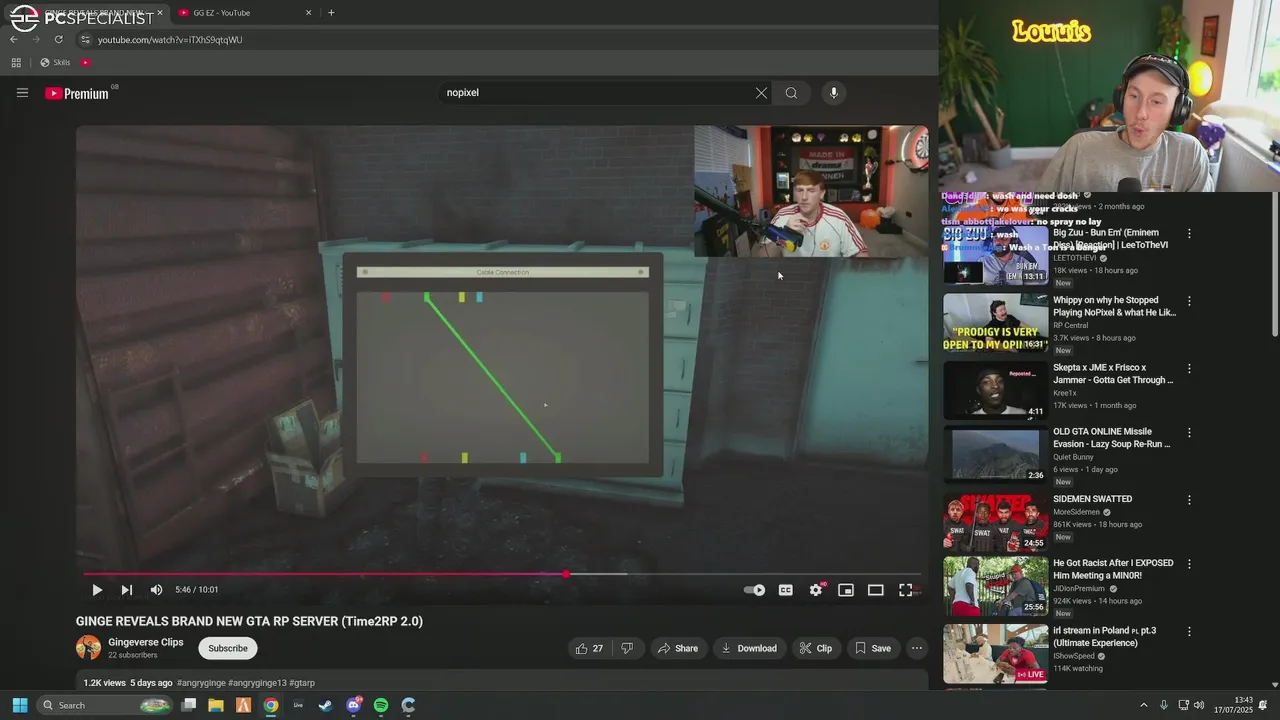This screenshot has height=720, width=1280.
Task: Turn on closed captions
Action: point(786,590)
